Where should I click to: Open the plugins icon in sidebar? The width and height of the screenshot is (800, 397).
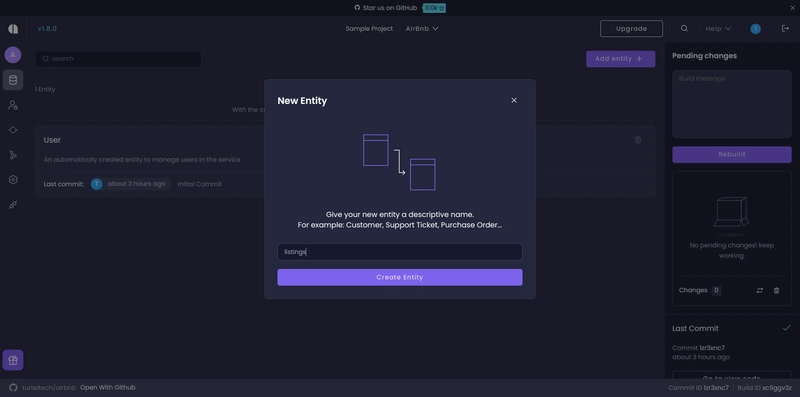pos(13,205)
